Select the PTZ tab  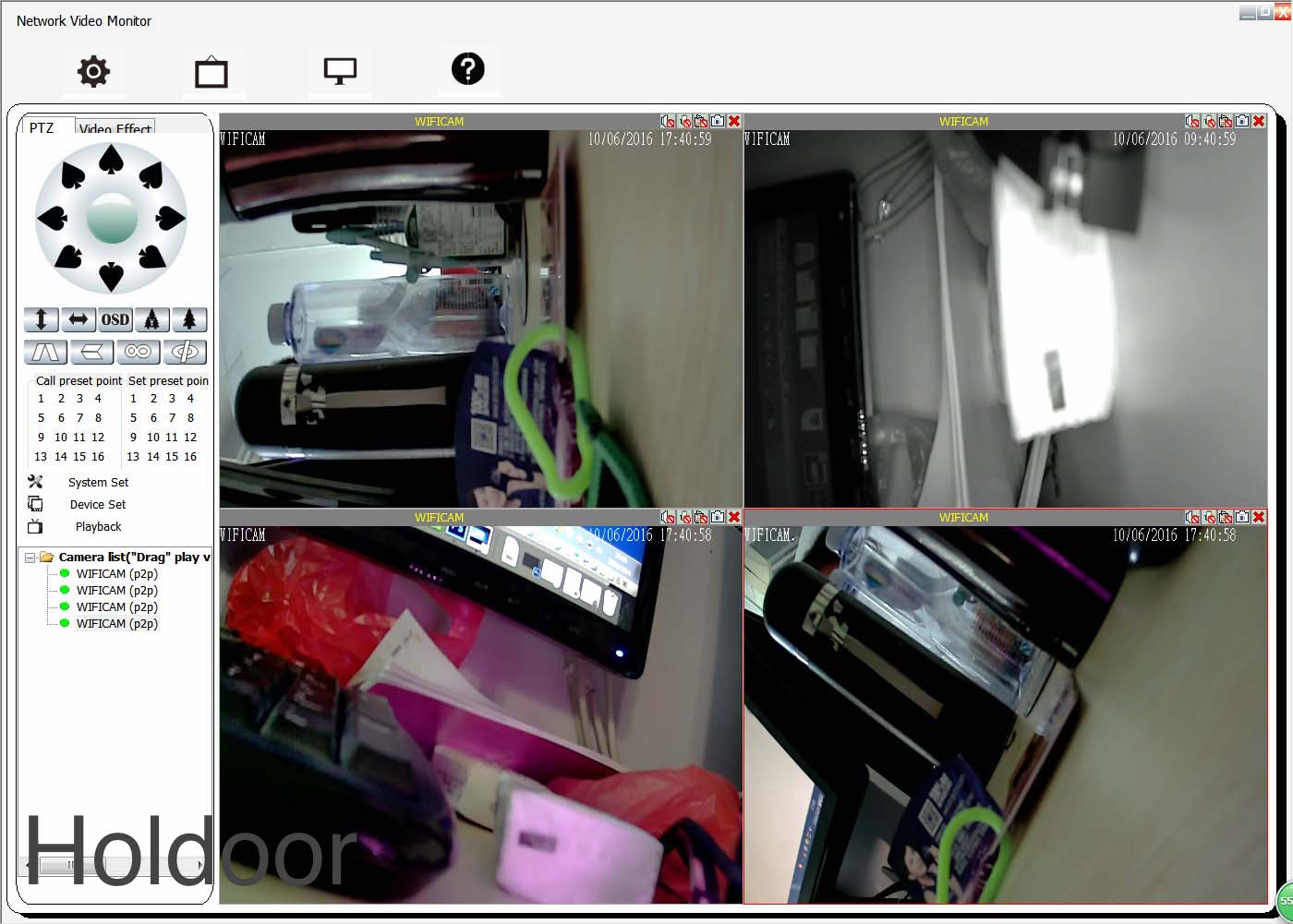[42, 128]
